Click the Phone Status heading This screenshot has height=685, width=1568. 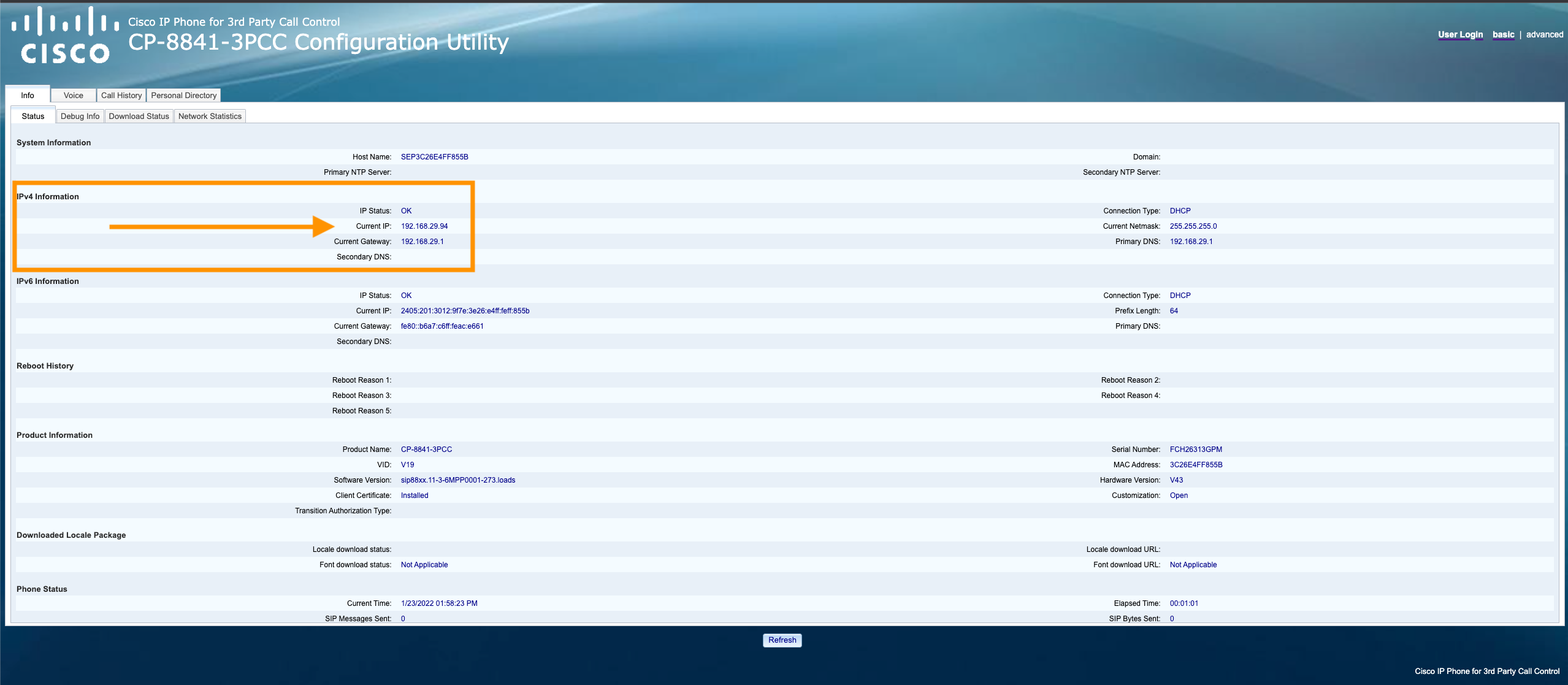(42, 589)
